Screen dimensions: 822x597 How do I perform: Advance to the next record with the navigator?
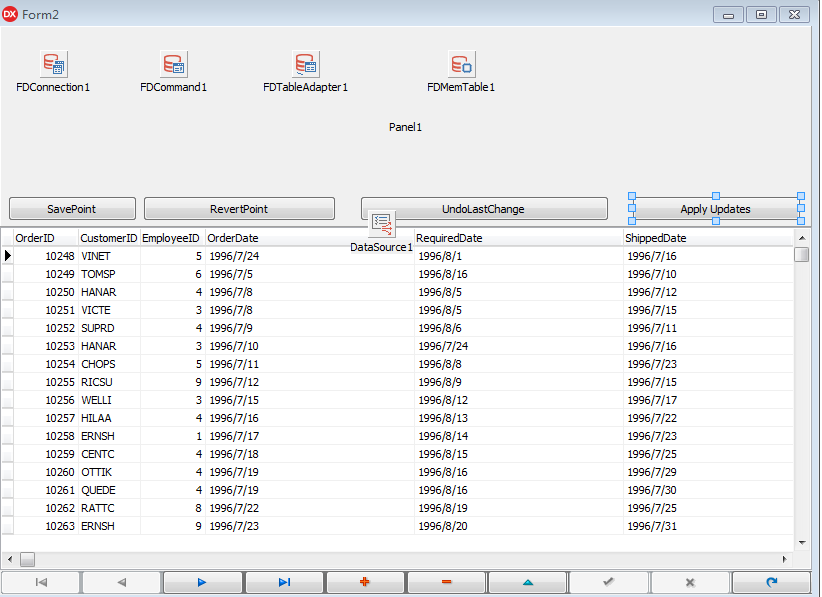tap(202, 581)
